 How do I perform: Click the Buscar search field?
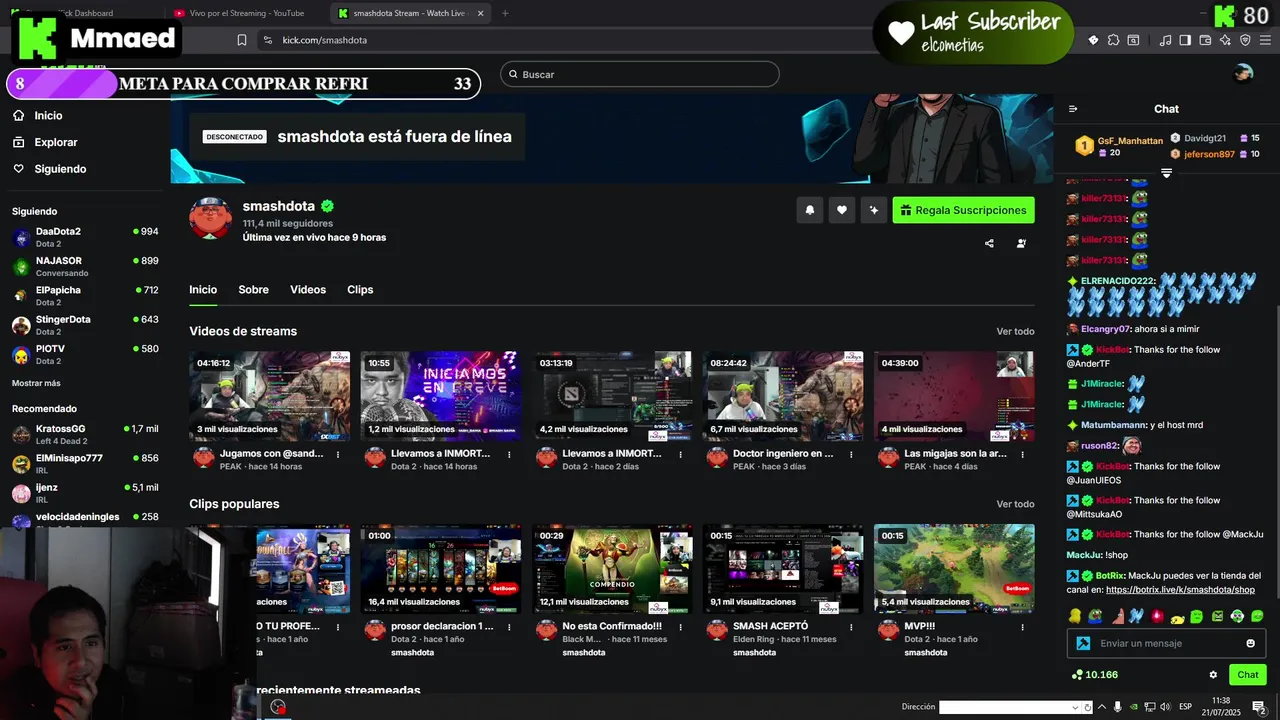pos(640,74)
